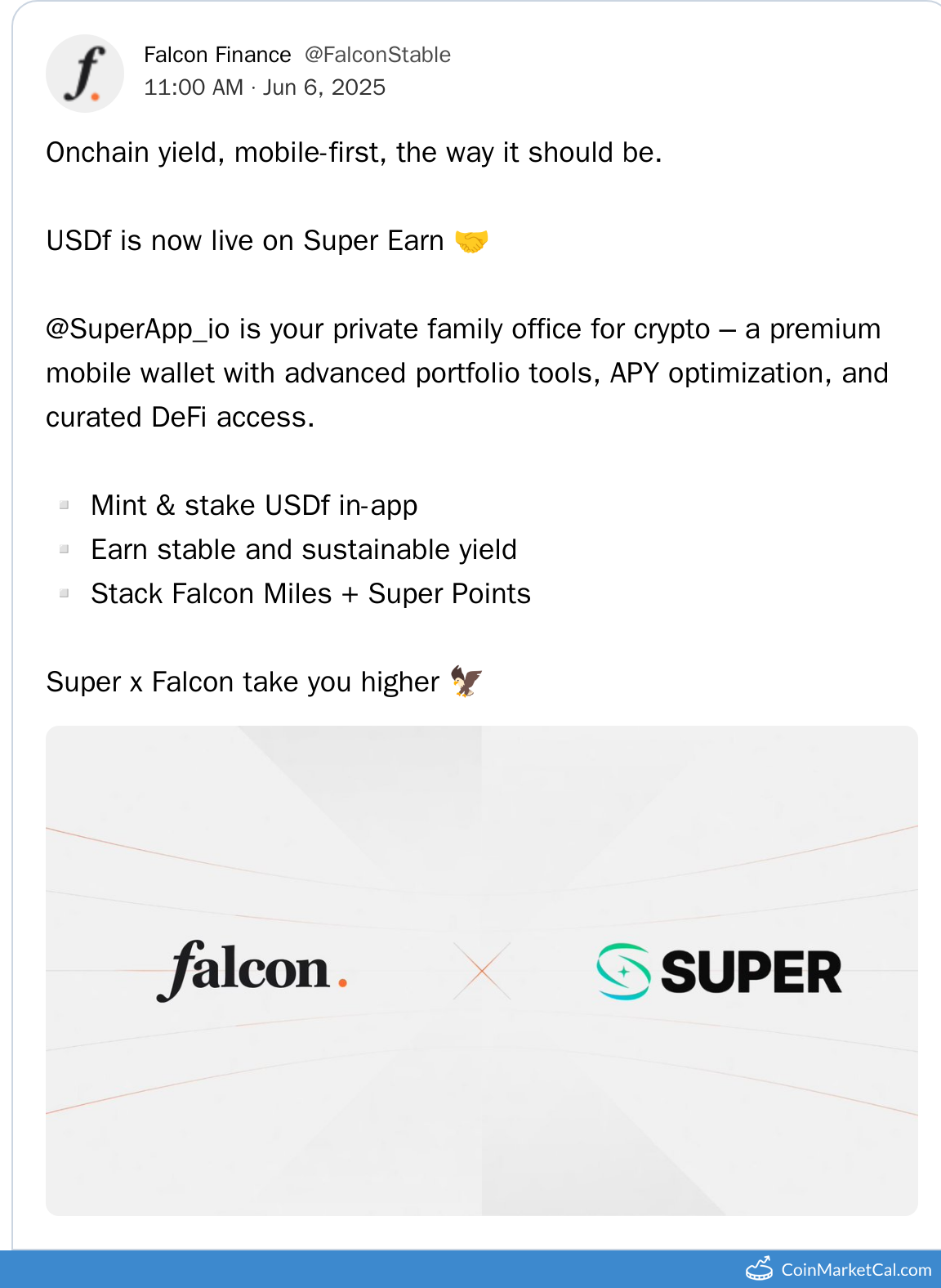Open the @FalconStable handle
Screen dimensions: 941x1288
[377, 55]
